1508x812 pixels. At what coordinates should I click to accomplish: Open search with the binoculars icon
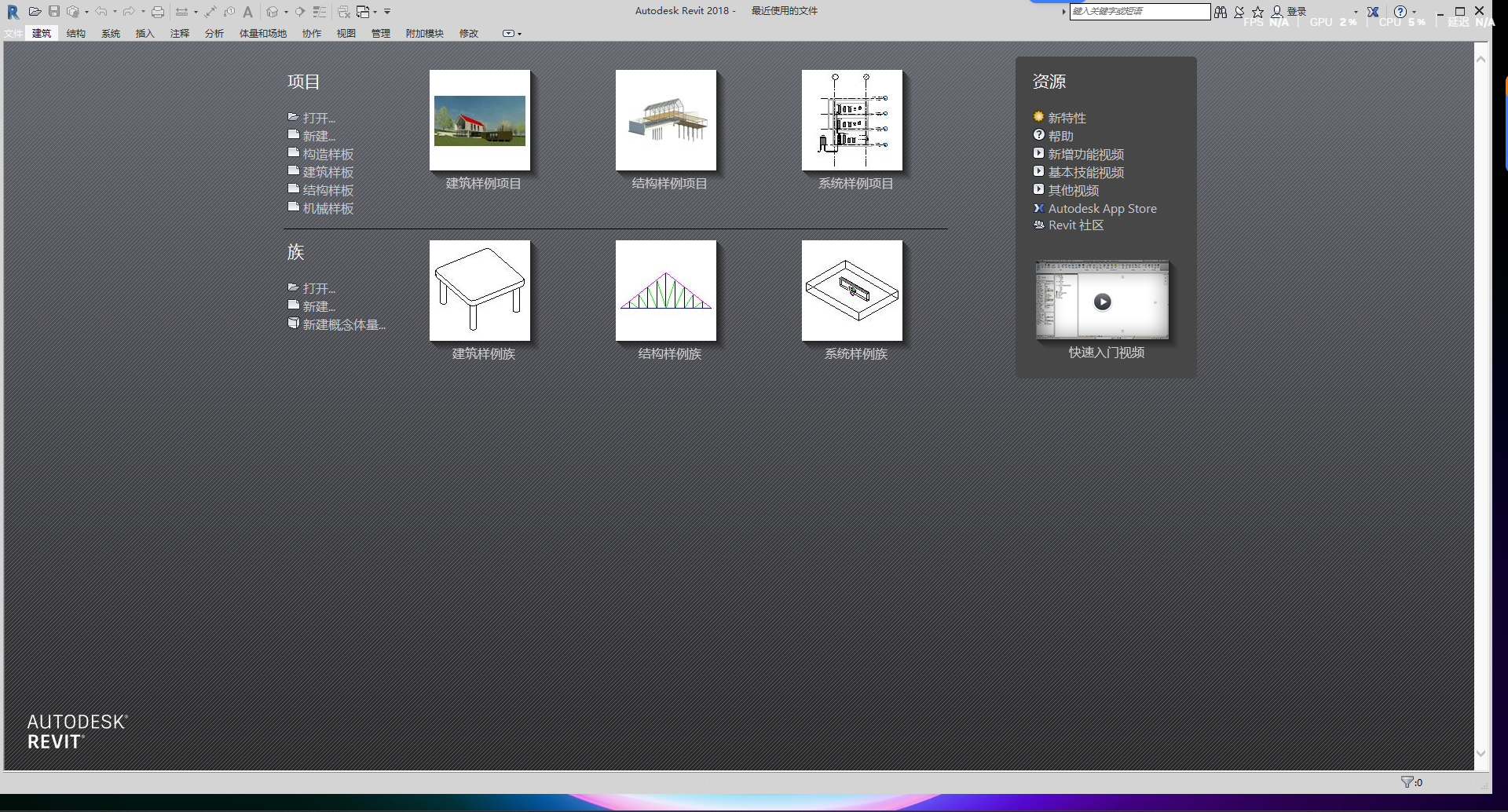click(x=1221, y=11)
